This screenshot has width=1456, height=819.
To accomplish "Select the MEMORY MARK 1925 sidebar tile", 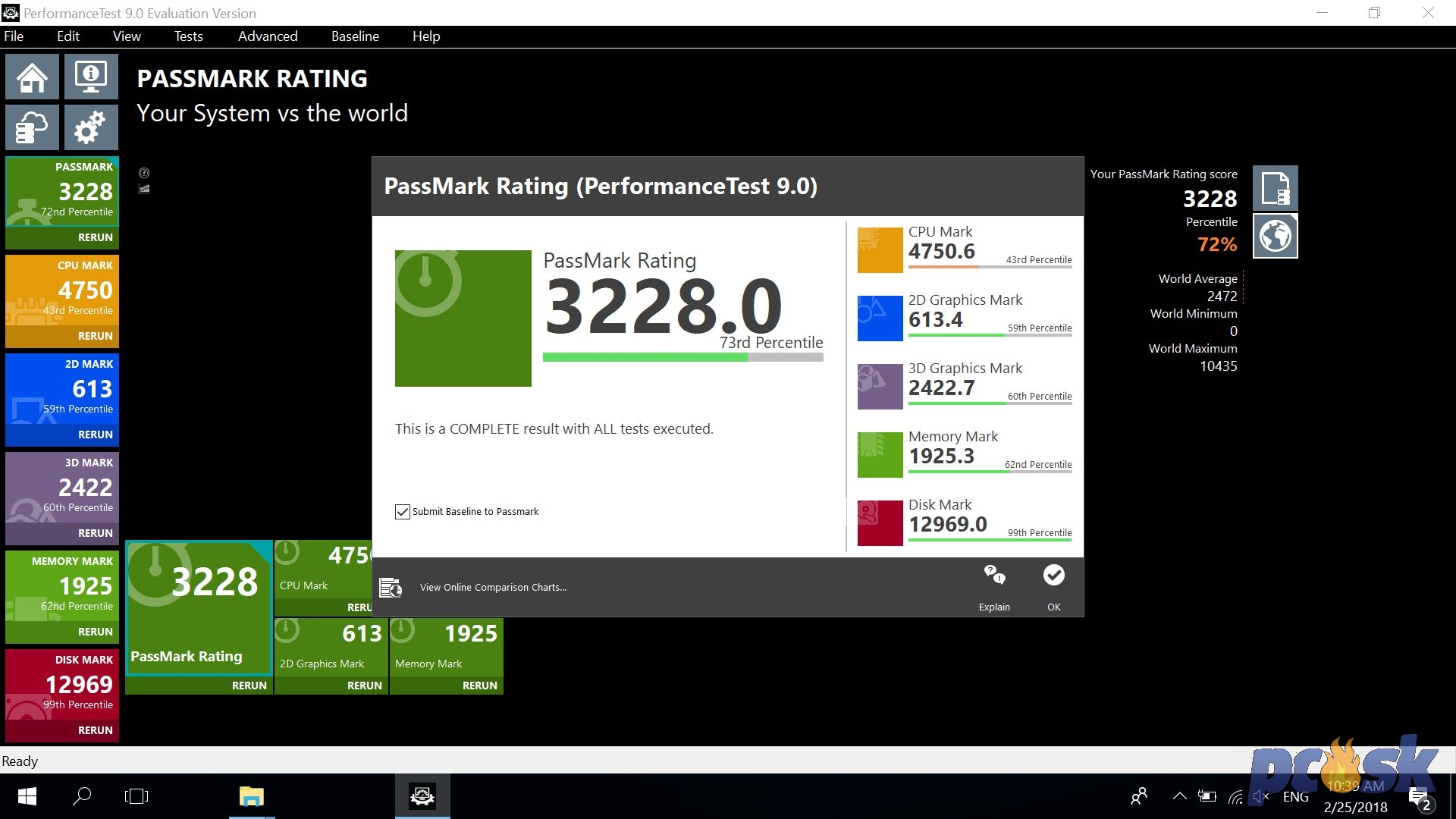I will click(62, 586).
